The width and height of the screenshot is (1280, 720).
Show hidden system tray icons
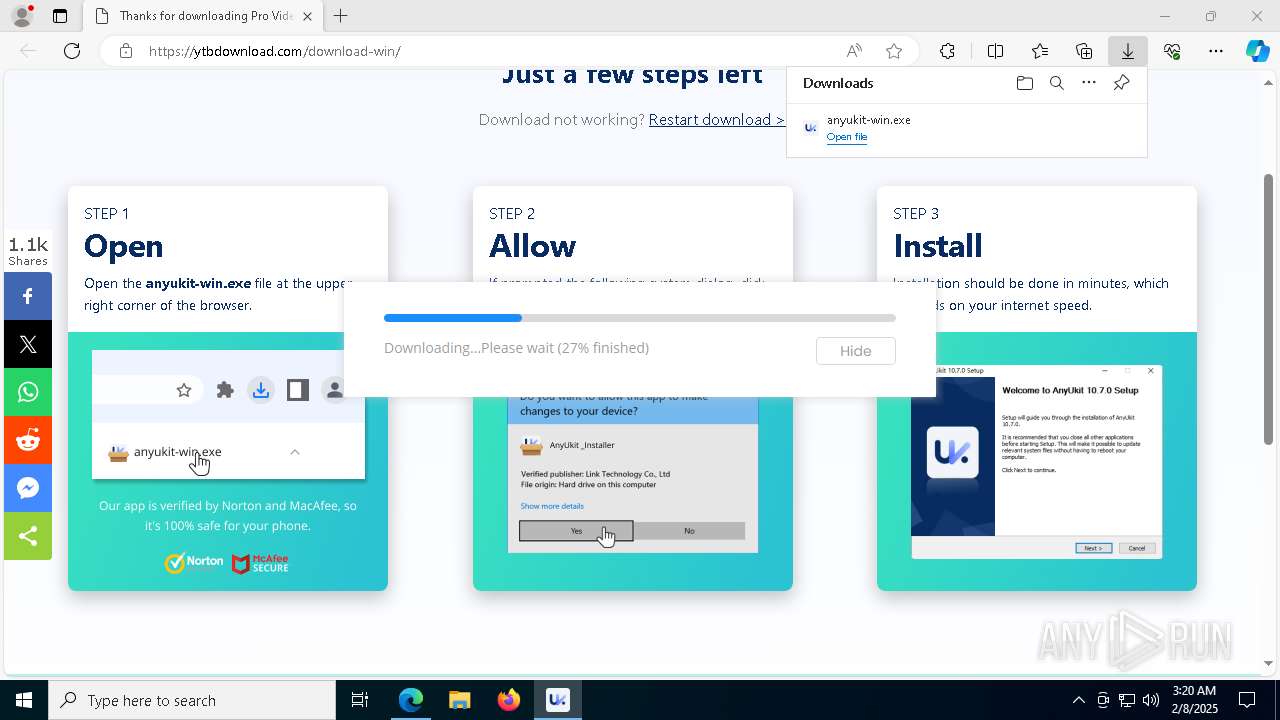[x=1079, y=700]
